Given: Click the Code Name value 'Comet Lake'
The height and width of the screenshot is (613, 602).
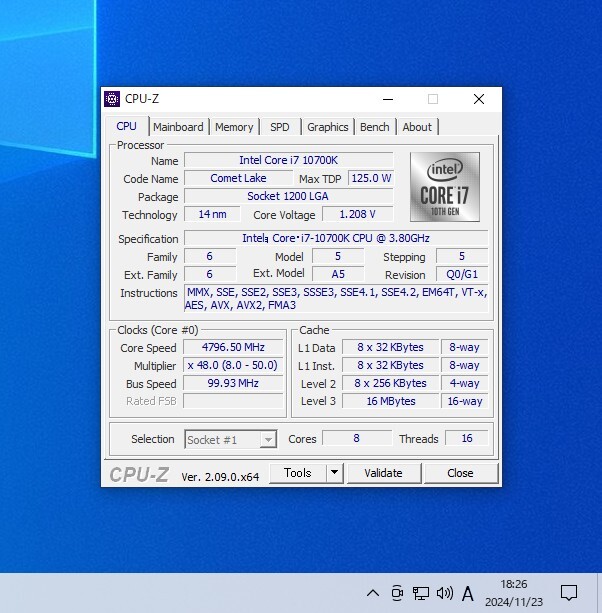Looking at the screenshot, I should point(238,178).
